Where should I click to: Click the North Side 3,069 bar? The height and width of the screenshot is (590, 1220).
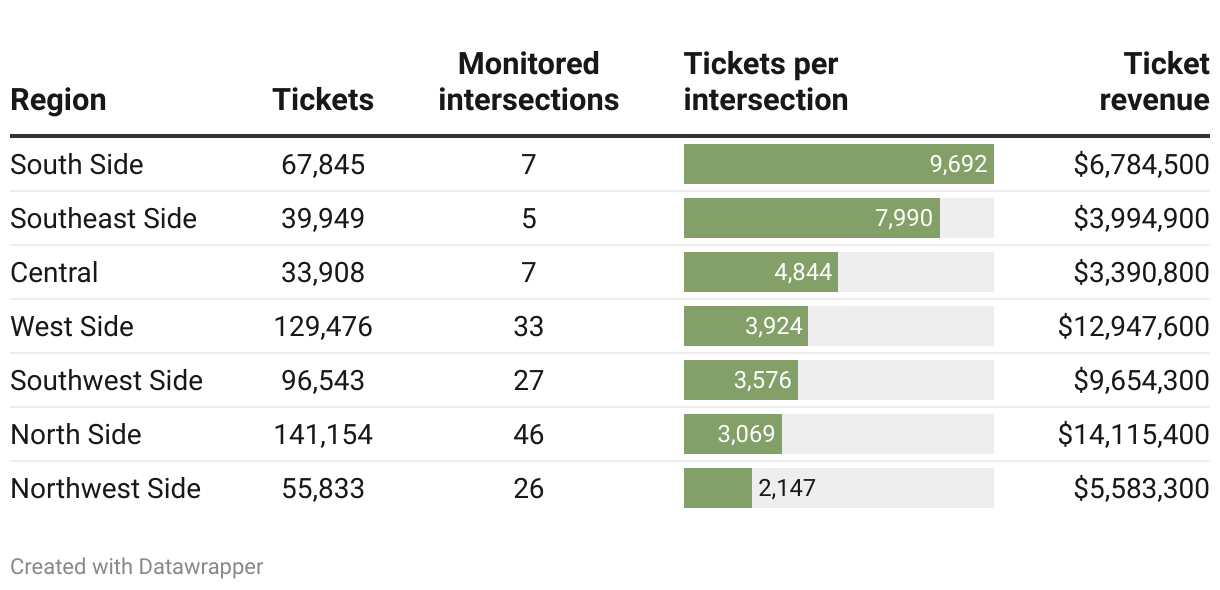click(x=732, y=434)
